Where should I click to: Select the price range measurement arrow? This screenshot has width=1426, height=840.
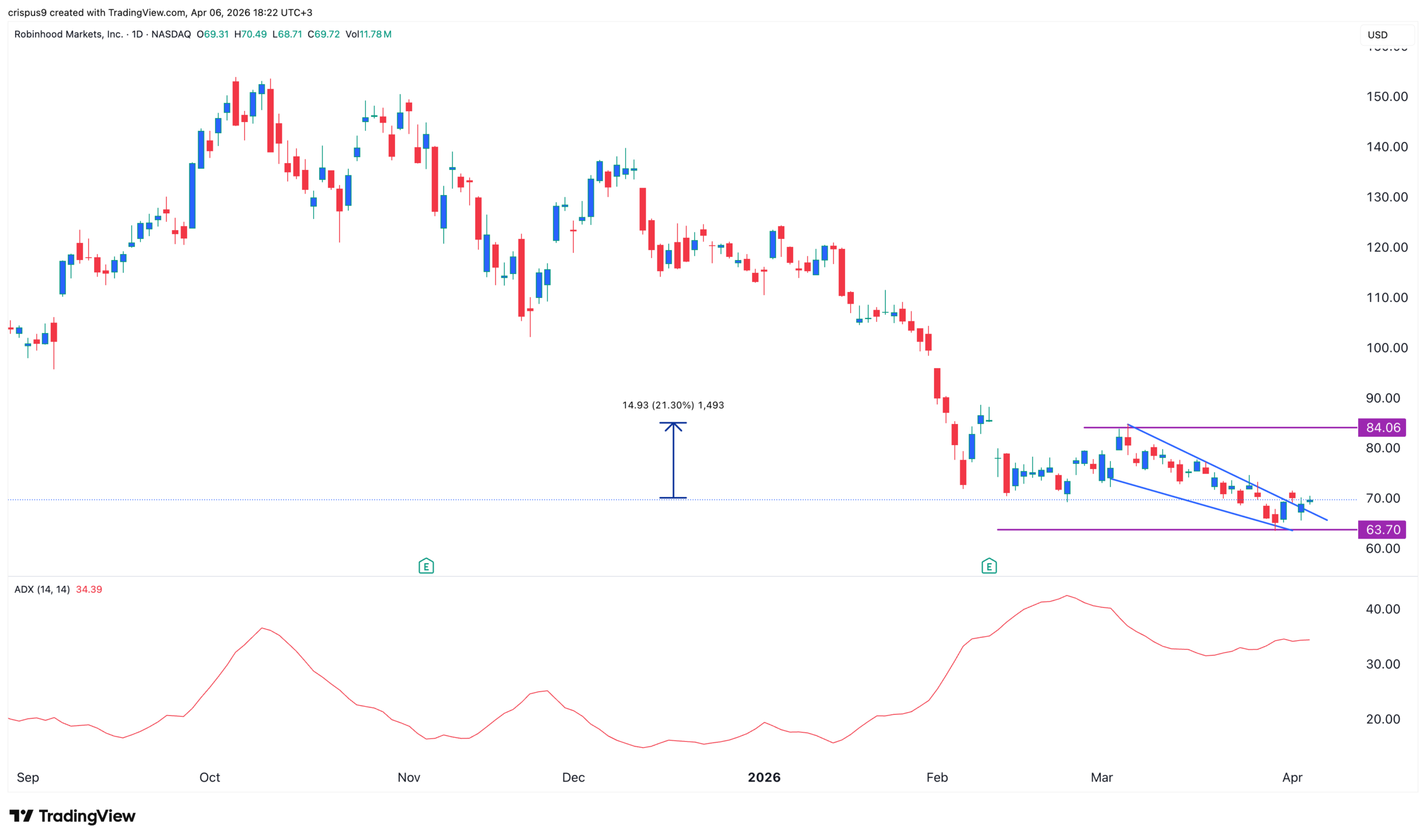point(673,460)
